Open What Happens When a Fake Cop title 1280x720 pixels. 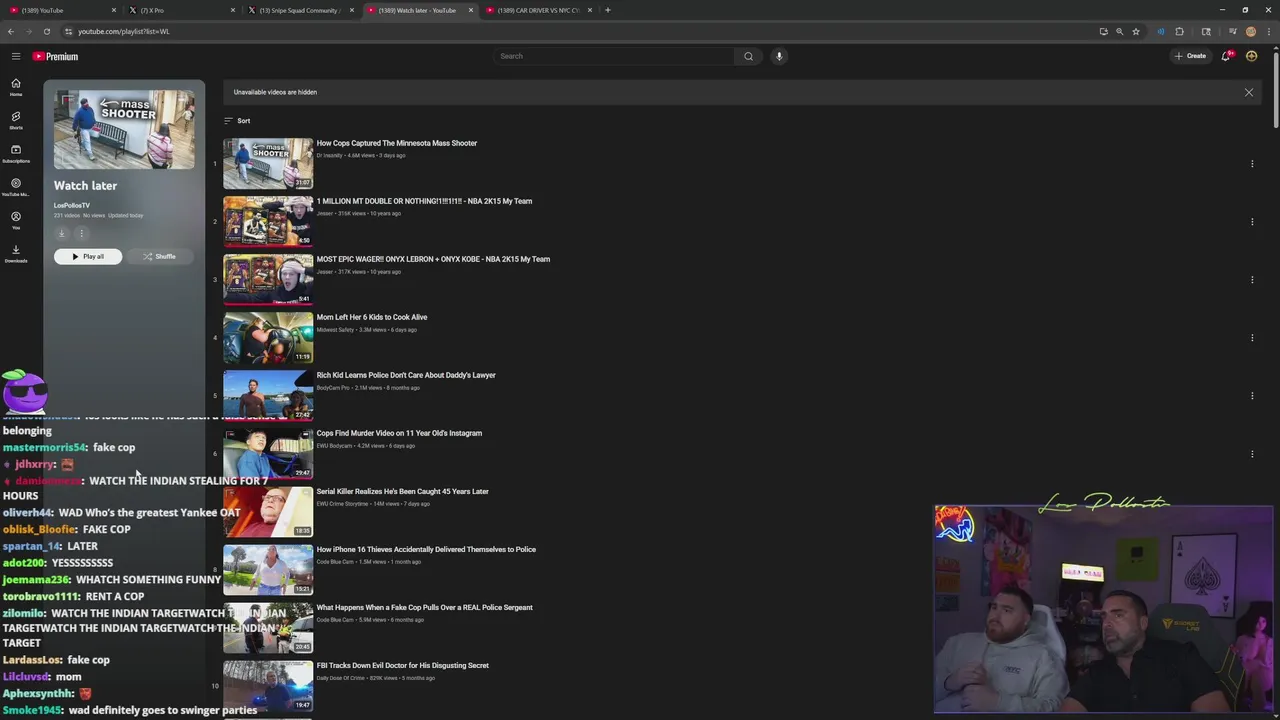425,607
